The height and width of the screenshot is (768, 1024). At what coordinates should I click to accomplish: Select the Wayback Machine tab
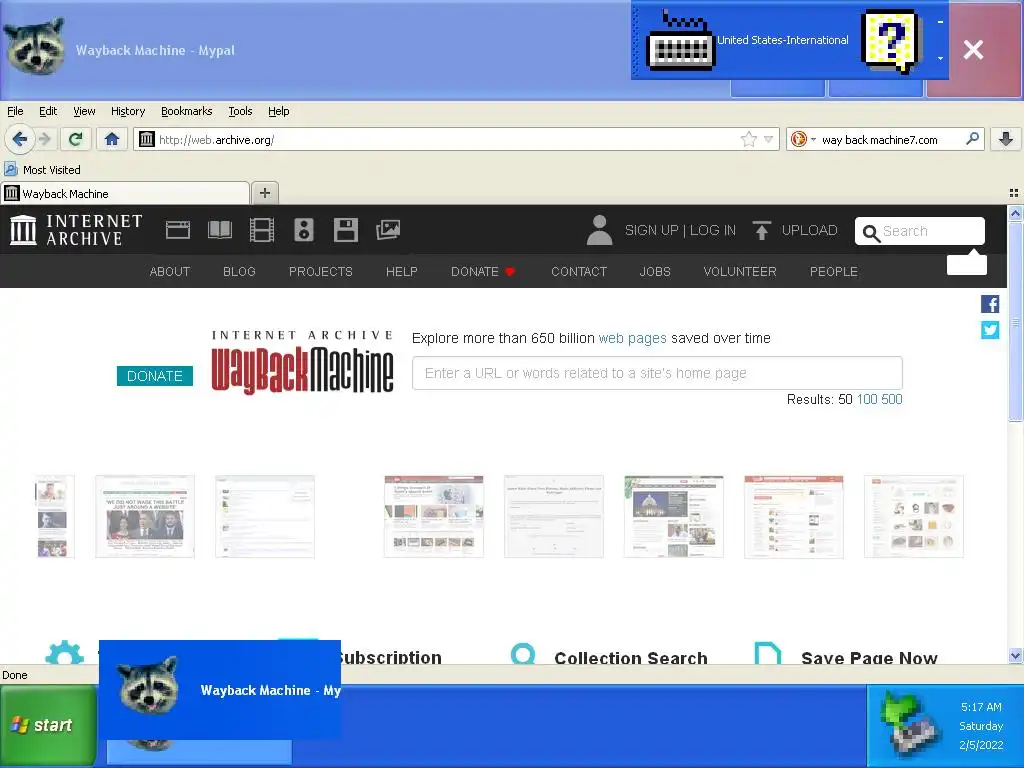[125, 193]
